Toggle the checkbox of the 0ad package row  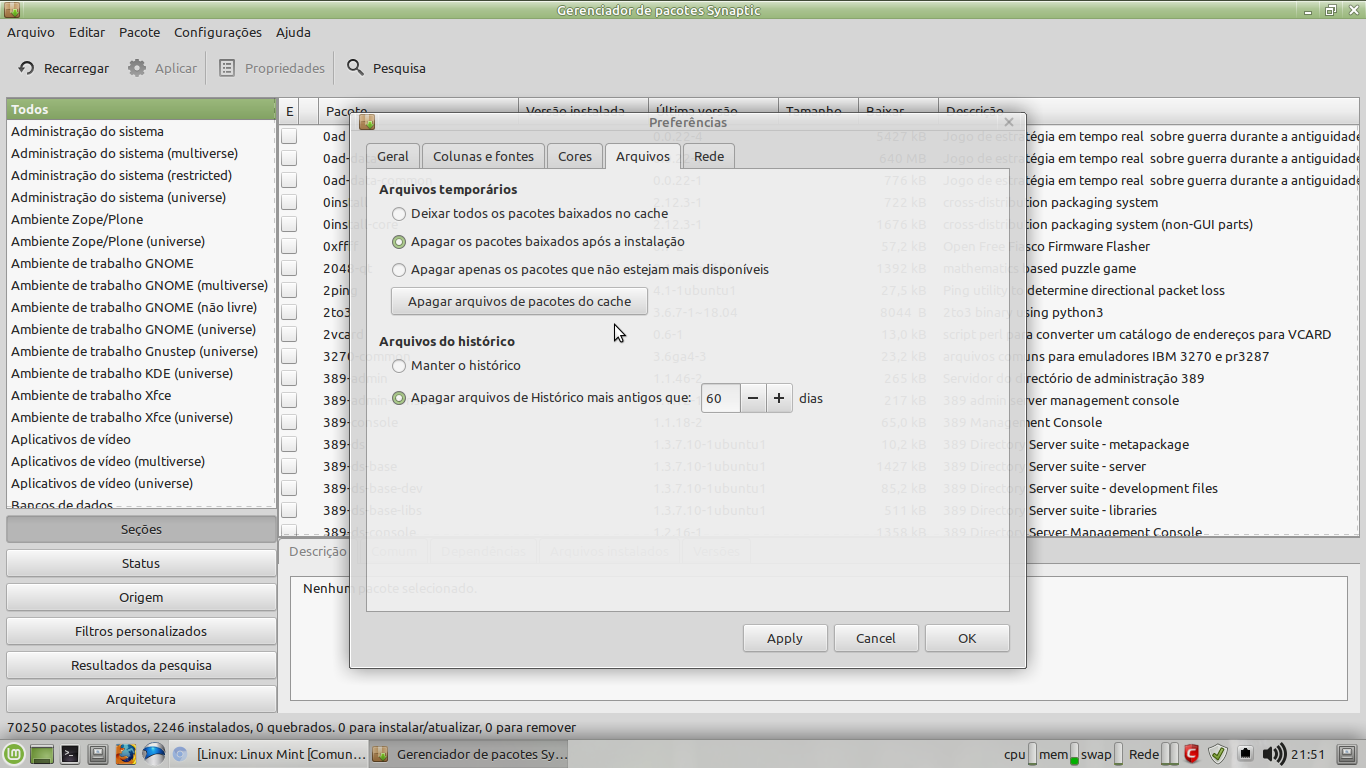(289, 136)
